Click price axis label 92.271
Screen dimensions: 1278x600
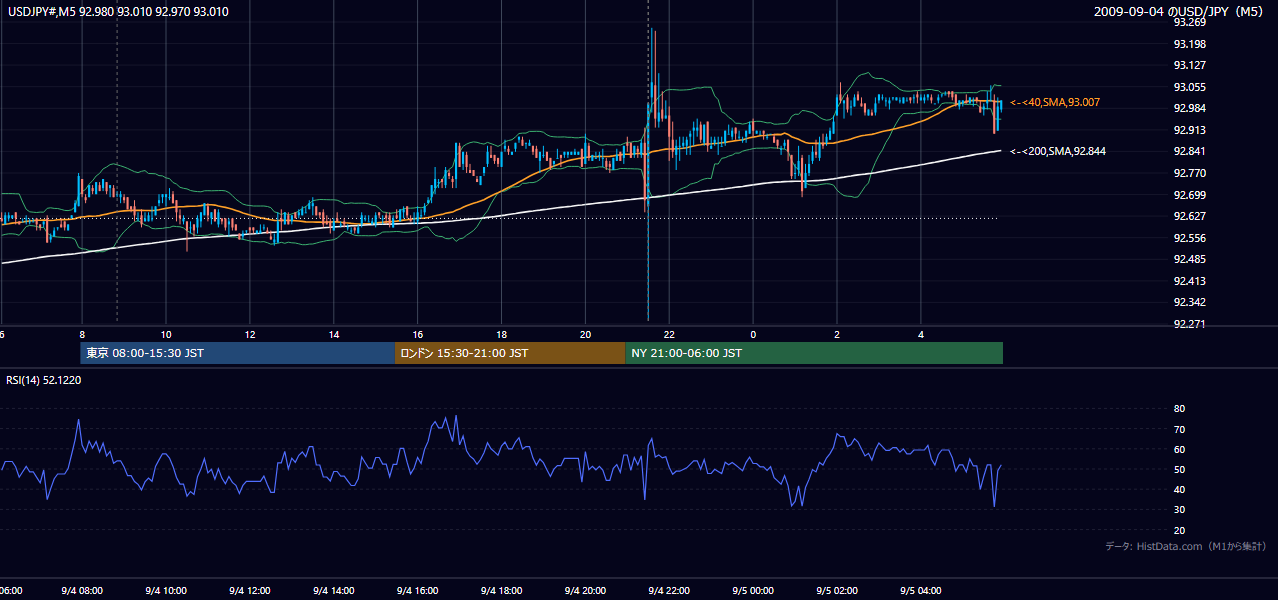(1189, 324)
